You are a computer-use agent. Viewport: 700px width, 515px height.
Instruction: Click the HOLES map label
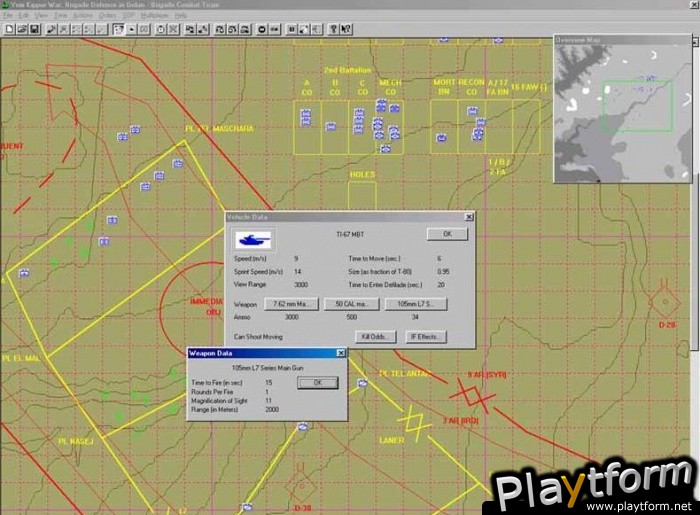point(362,174)
